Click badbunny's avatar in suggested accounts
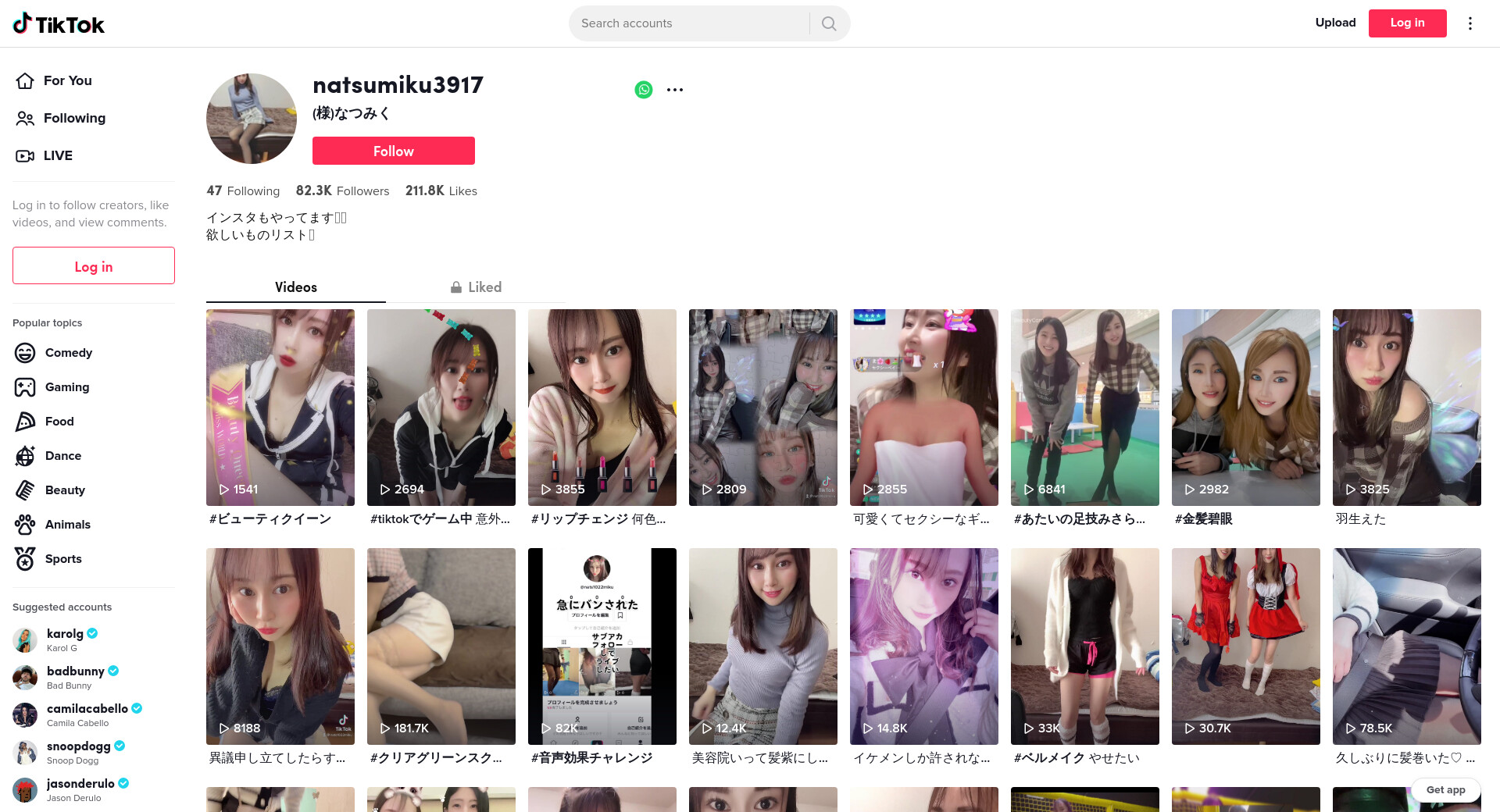The height and width of the screenshot is (812, 1500). point(25,678)
